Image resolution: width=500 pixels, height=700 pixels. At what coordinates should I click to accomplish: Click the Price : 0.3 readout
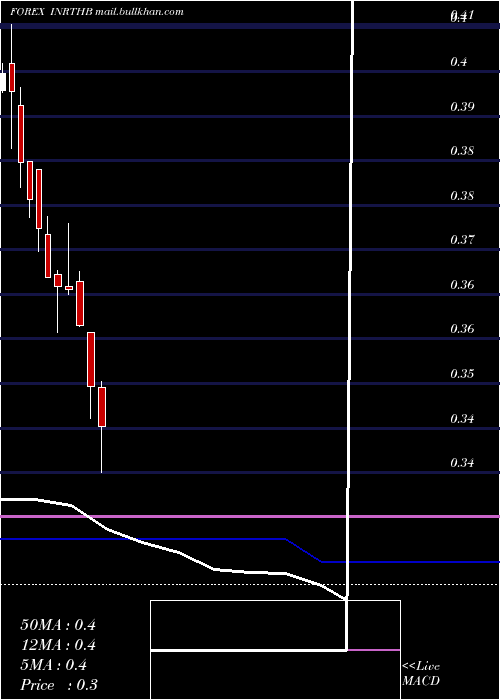(x=59, y=685)
